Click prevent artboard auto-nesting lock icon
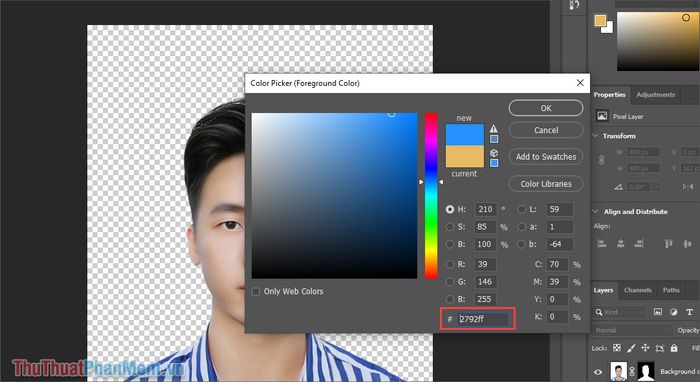Image resolution: width=700 pixels, height=382 pixels. tap(660, 348)
